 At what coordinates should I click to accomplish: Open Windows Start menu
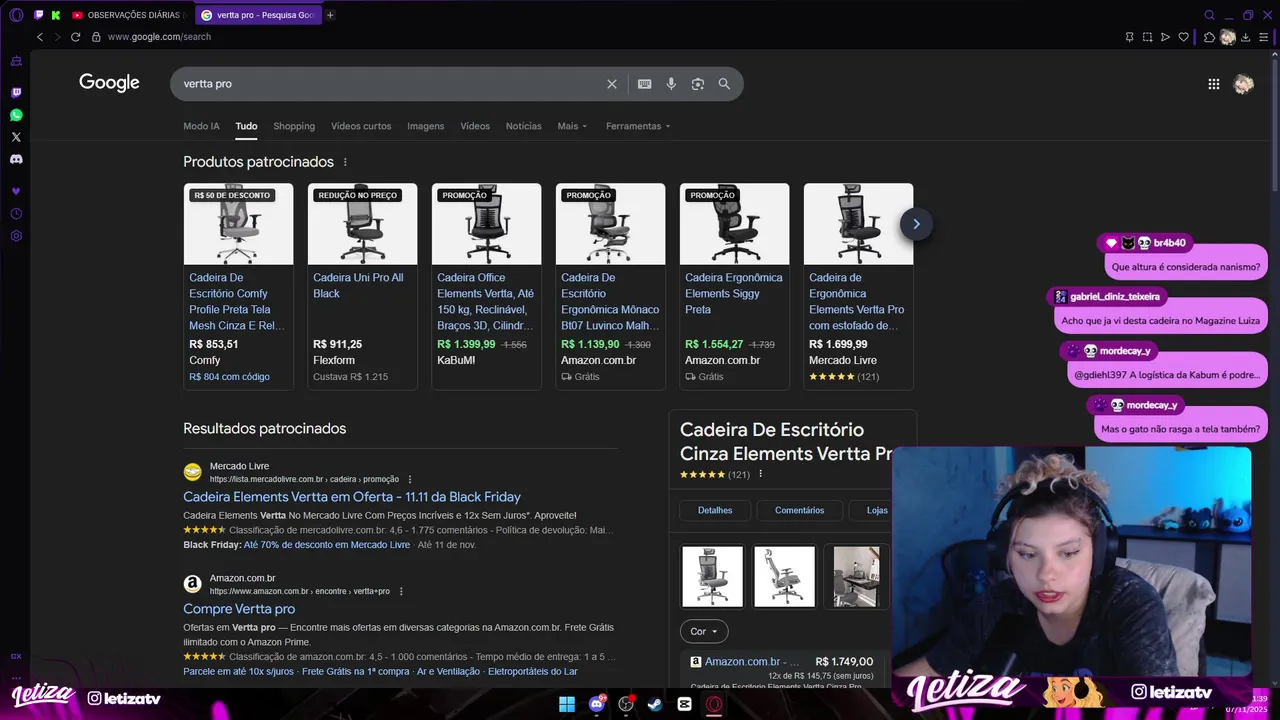pos(567,704)
